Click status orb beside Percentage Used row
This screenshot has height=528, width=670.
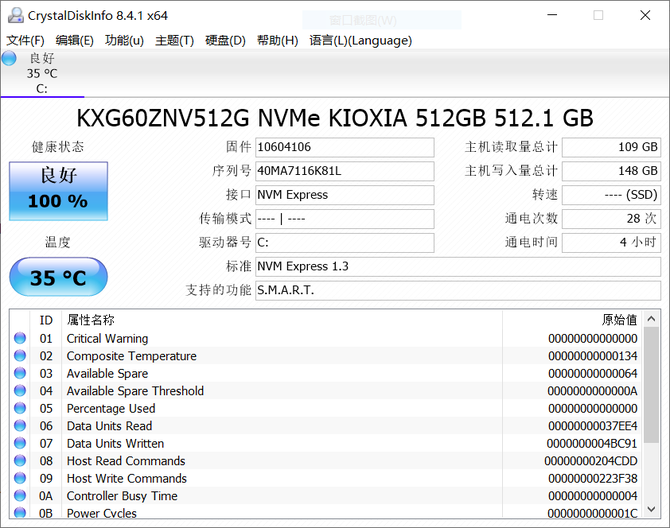point(20,409)
